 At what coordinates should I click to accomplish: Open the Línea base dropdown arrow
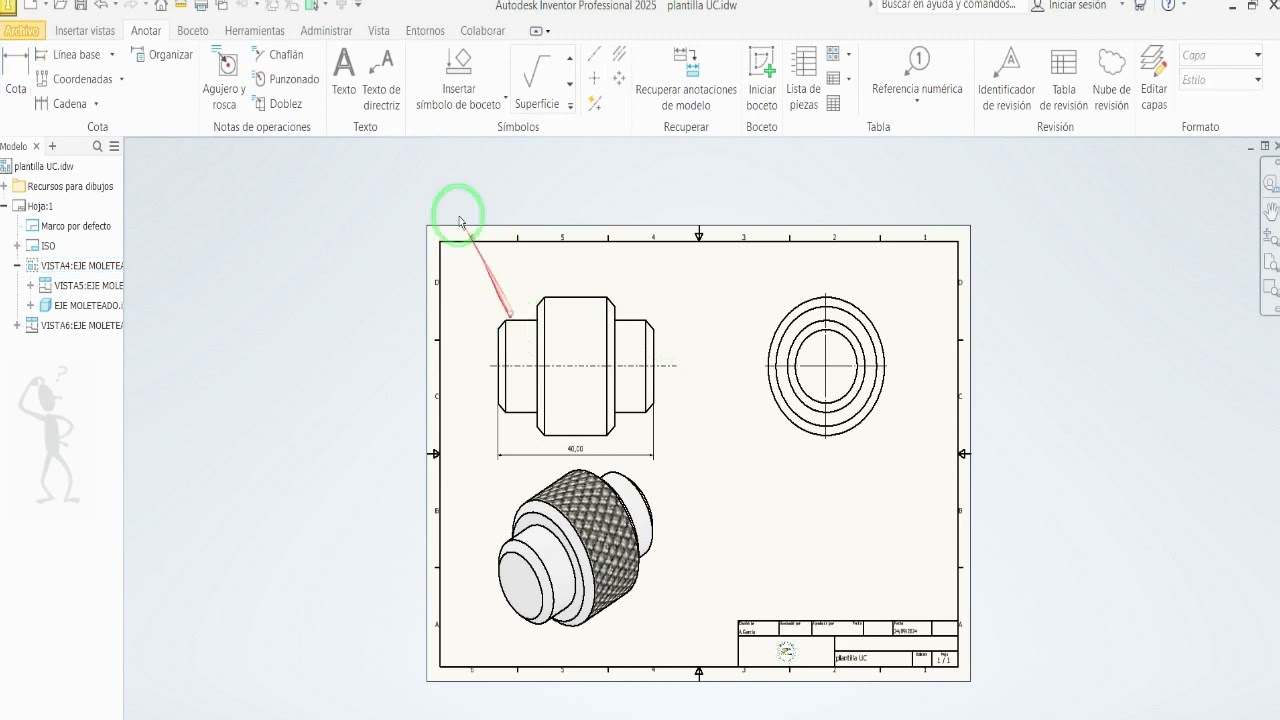click(x=112, y=55)
